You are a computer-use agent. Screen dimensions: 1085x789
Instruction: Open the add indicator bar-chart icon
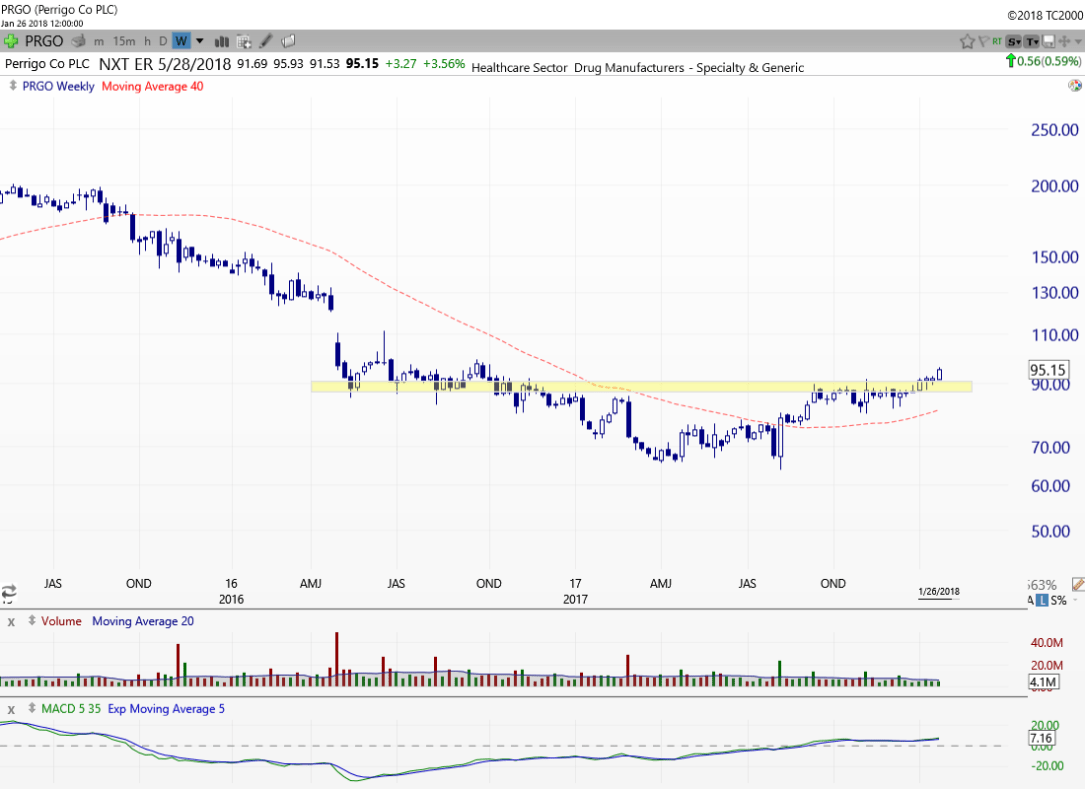[x=221, y=41]
